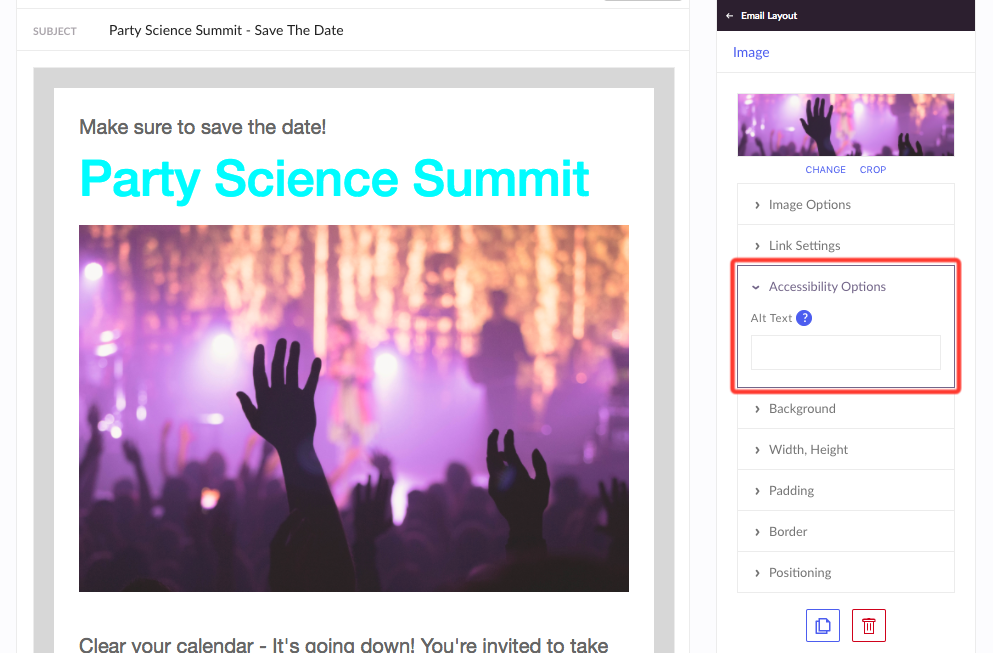
Task: Click the Party Science Summit headline
Action: coord(334,179)
